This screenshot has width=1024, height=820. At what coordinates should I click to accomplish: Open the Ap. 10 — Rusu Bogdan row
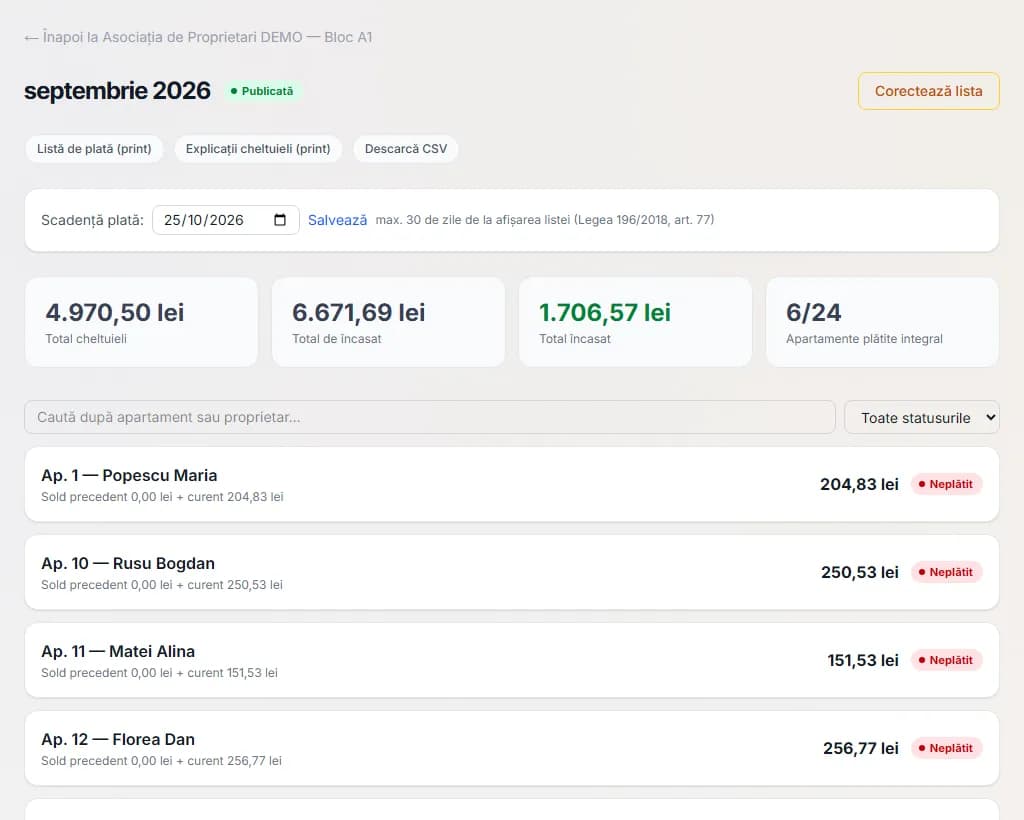[511, 573]
